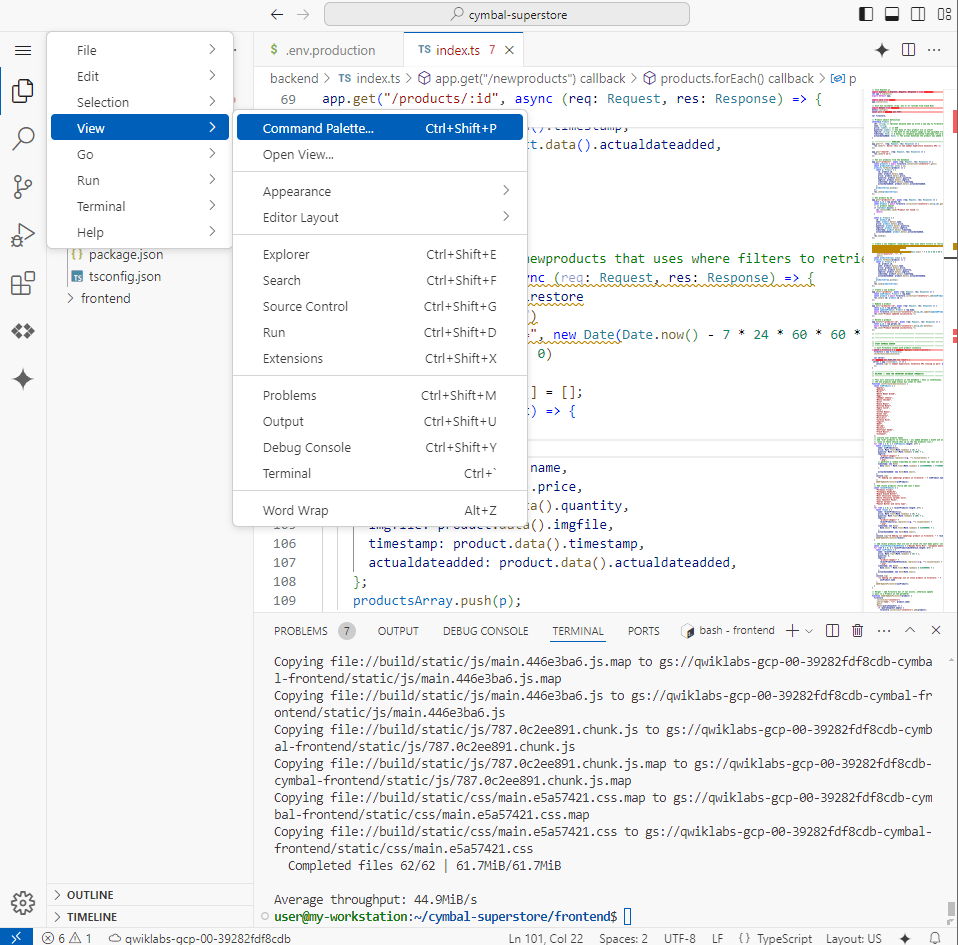The height and width of the screenshot is (945, 958).
Task: Open the Go menu
Action: click(140, 155)
